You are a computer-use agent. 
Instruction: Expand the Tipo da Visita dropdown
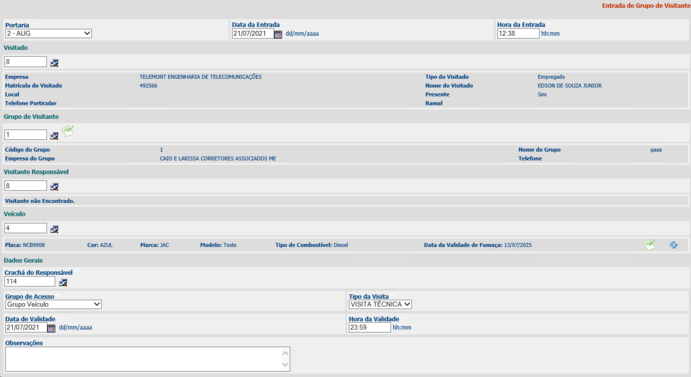380,304
